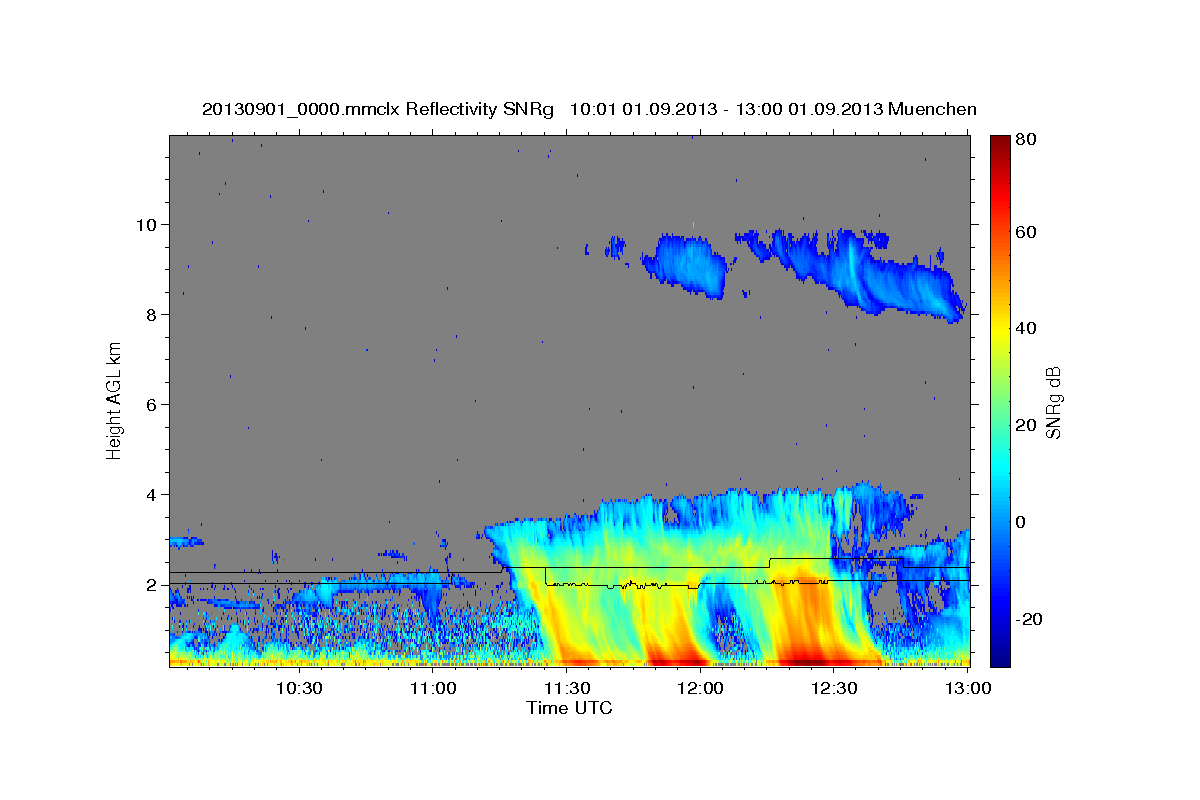The height and width of the screenshot is (800, 1200).
Task: Click the height tick label 10
Action: point(148,224)
